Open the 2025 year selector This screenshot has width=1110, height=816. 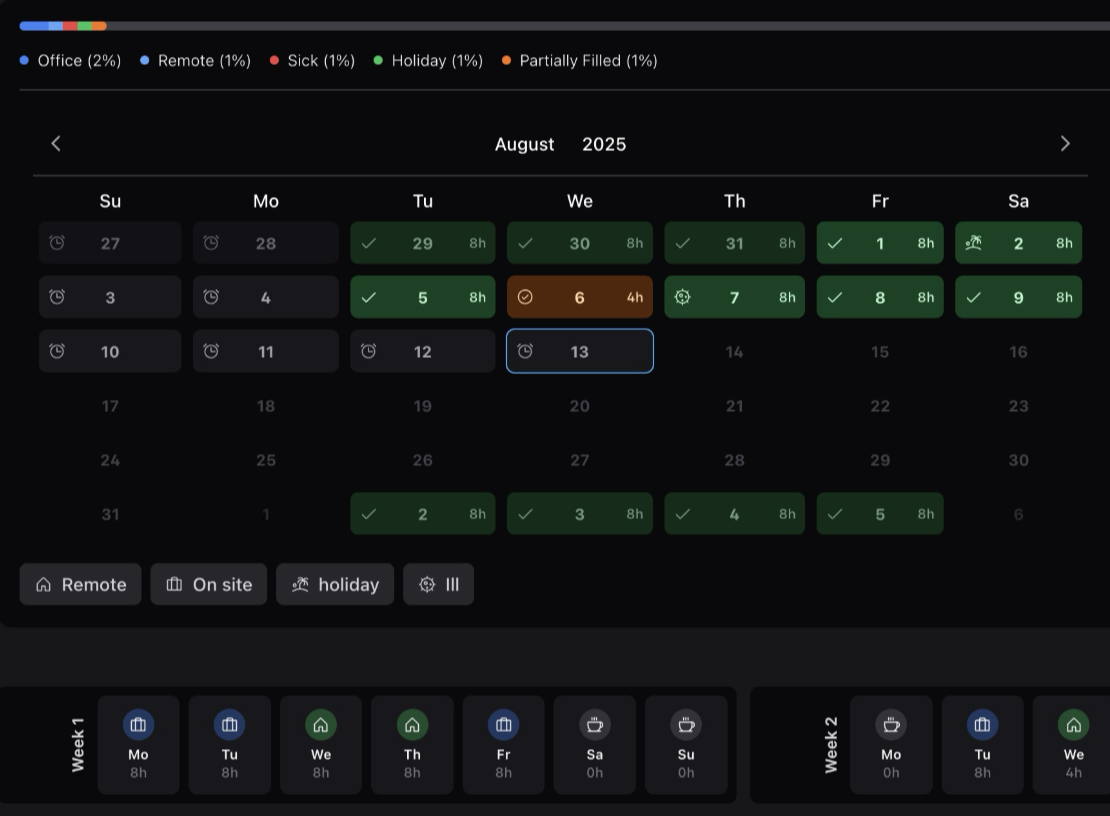[604, 144]
